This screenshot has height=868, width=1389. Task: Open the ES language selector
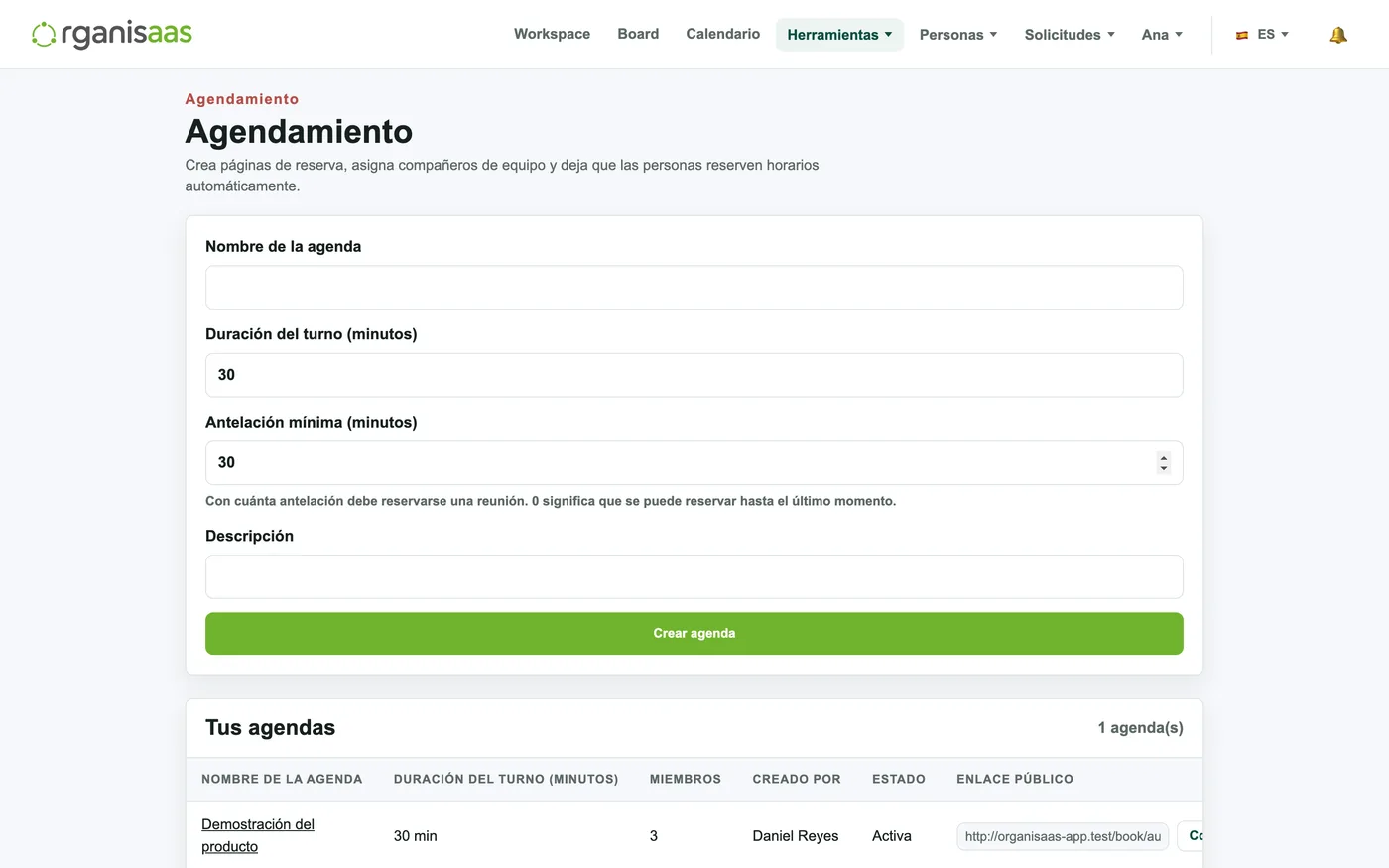pos(1262,35)
